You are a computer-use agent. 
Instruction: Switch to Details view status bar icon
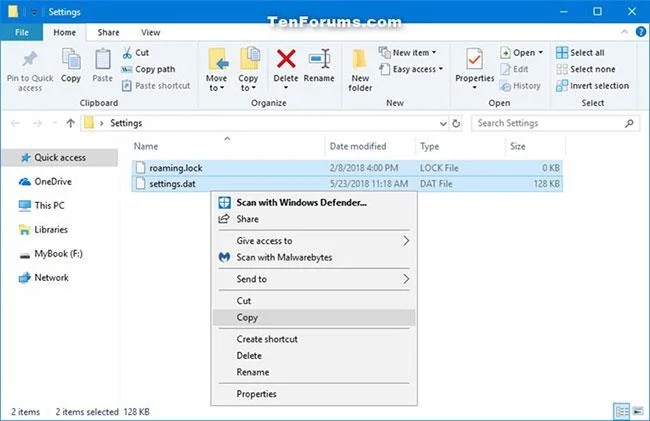pyautogui.click(x=622, y=411)
